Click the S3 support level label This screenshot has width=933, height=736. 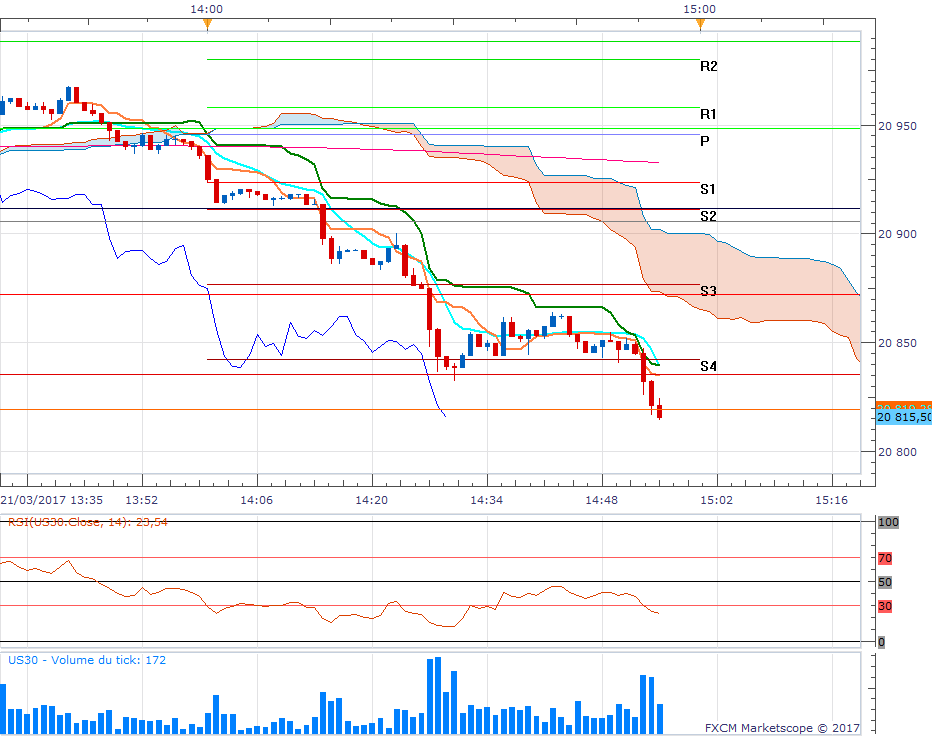click(708, 291)
